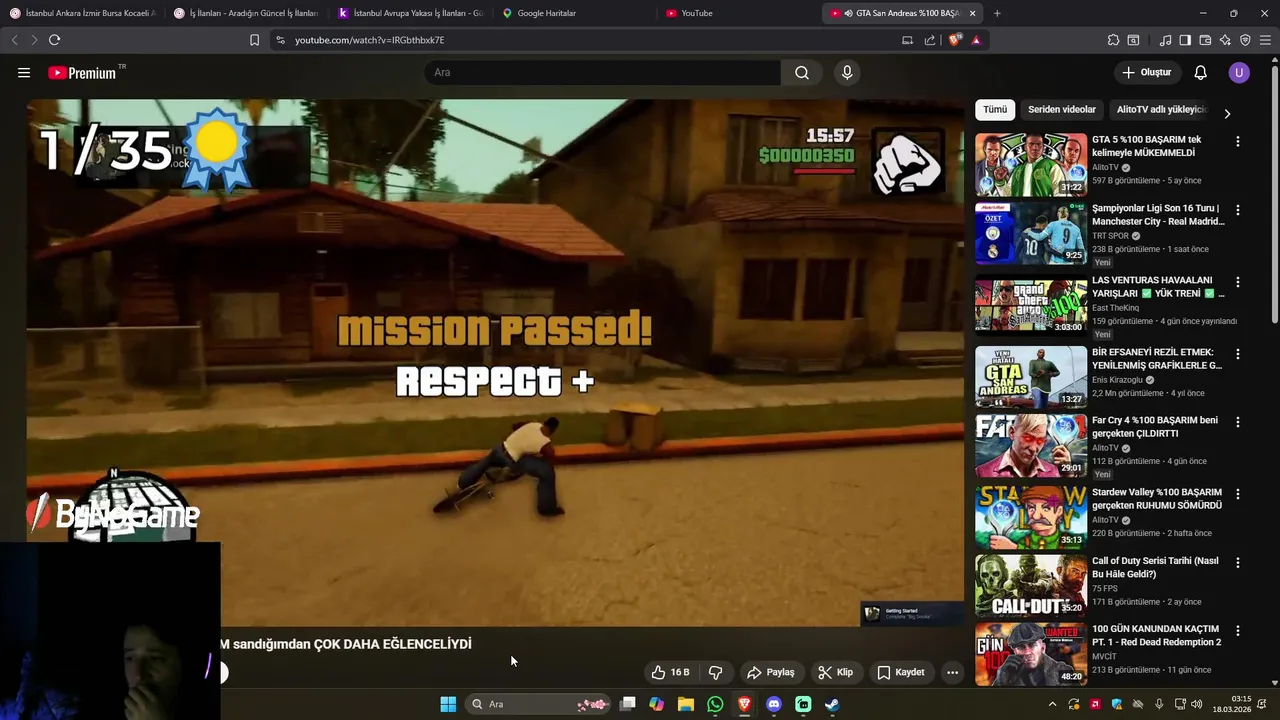Share this page from address bar

pos(930,40)
